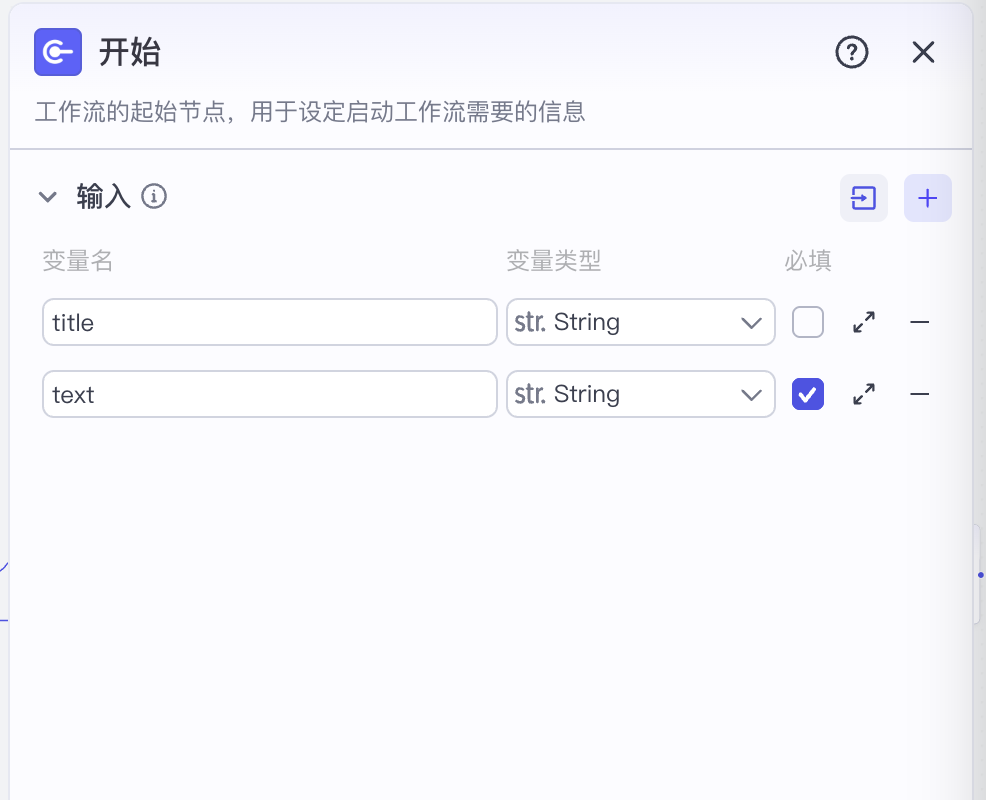Click the 开始 title text
986x800 pixels.
point(130,52)
